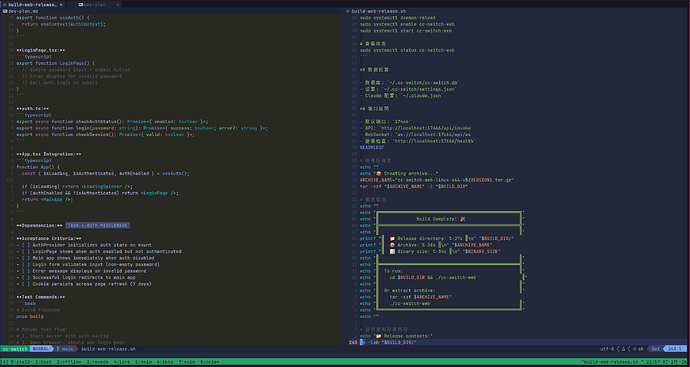Viewport: 690px width, 367px height.
Task: Click the git branch main indicator
Action: click(65, 349)
